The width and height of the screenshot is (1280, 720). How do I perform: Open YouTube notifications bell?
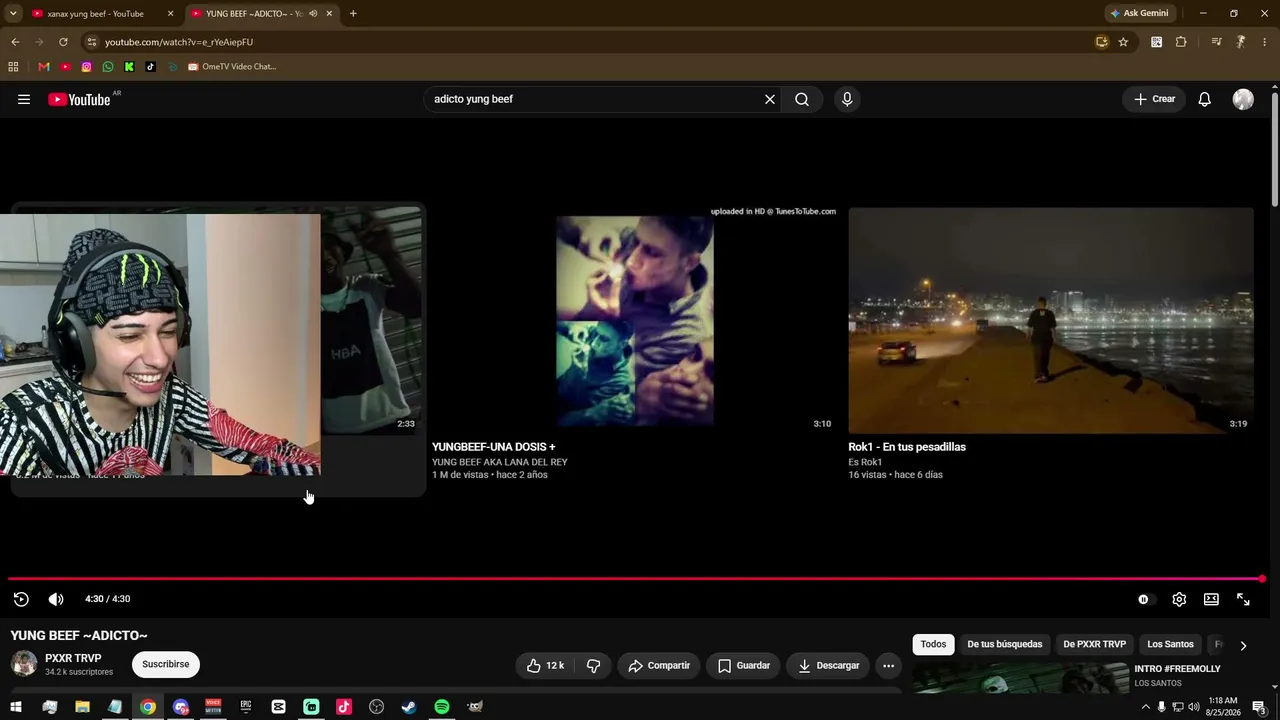(x=1205, y=99)
